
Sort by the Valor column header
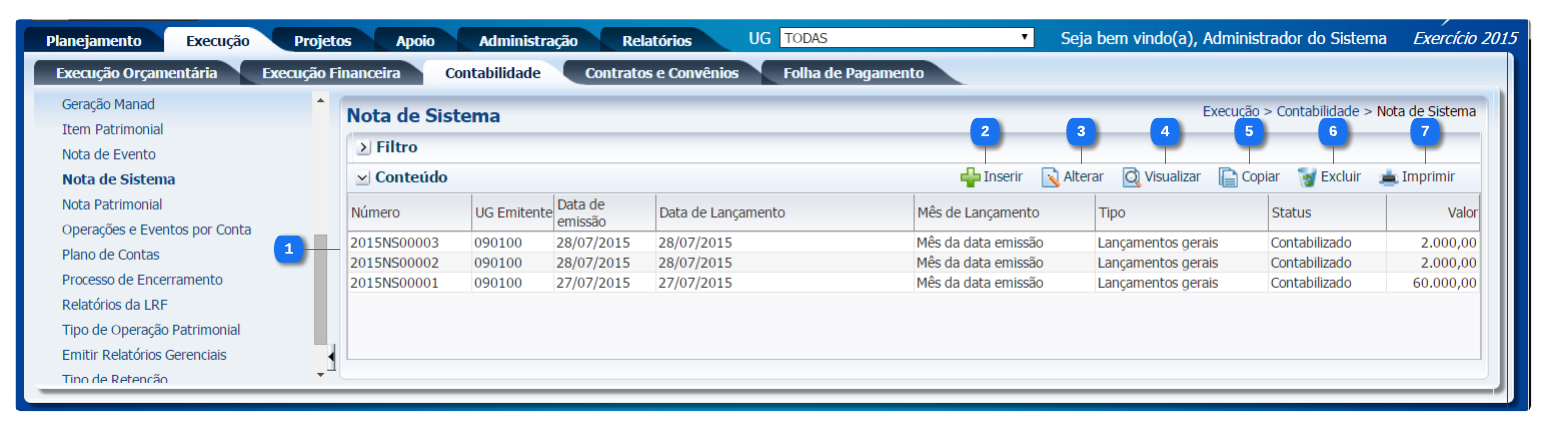tap(1432, 213)
